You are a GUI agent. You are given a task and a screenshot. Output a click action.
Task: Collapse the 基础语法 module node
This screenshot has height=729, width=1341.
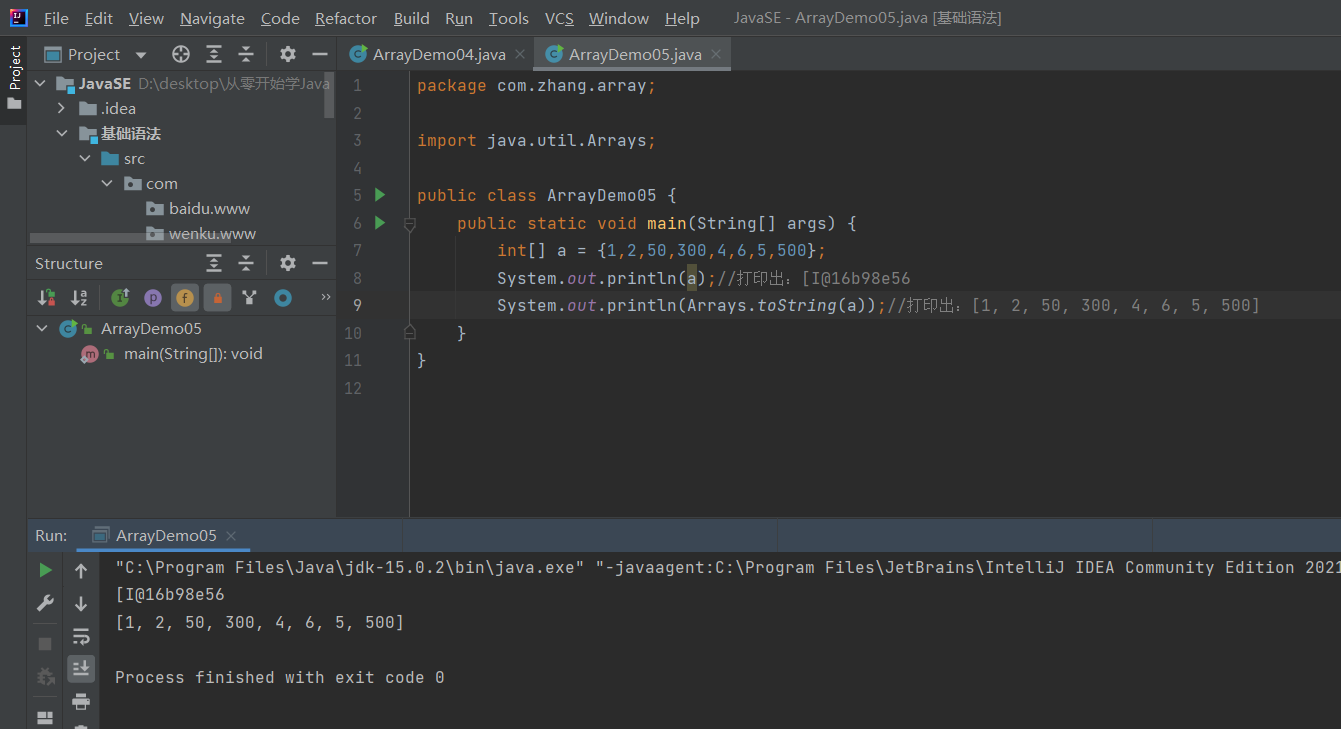[x=62, y=134]
